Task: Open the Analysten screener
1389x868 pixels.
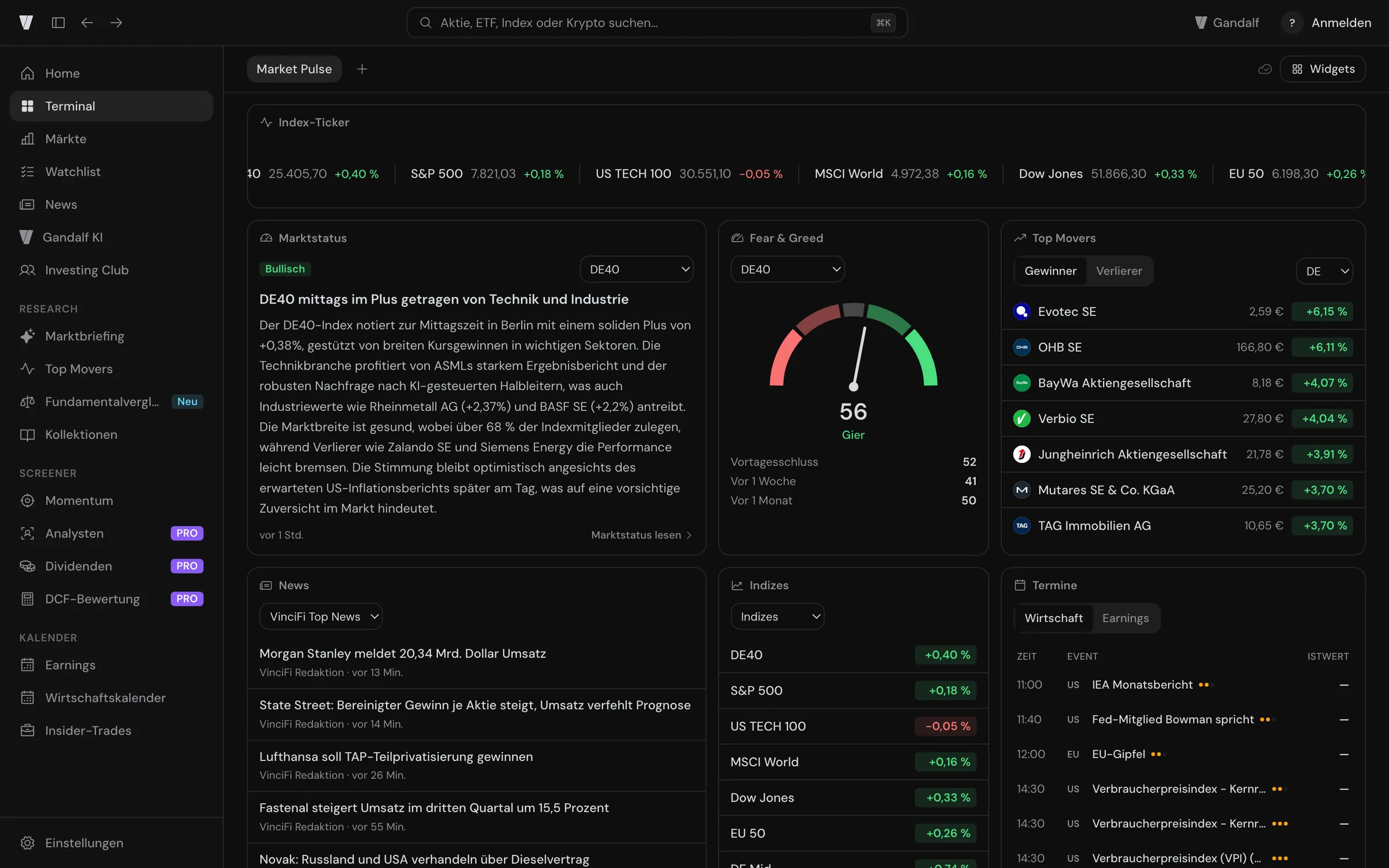Action: 111,534
